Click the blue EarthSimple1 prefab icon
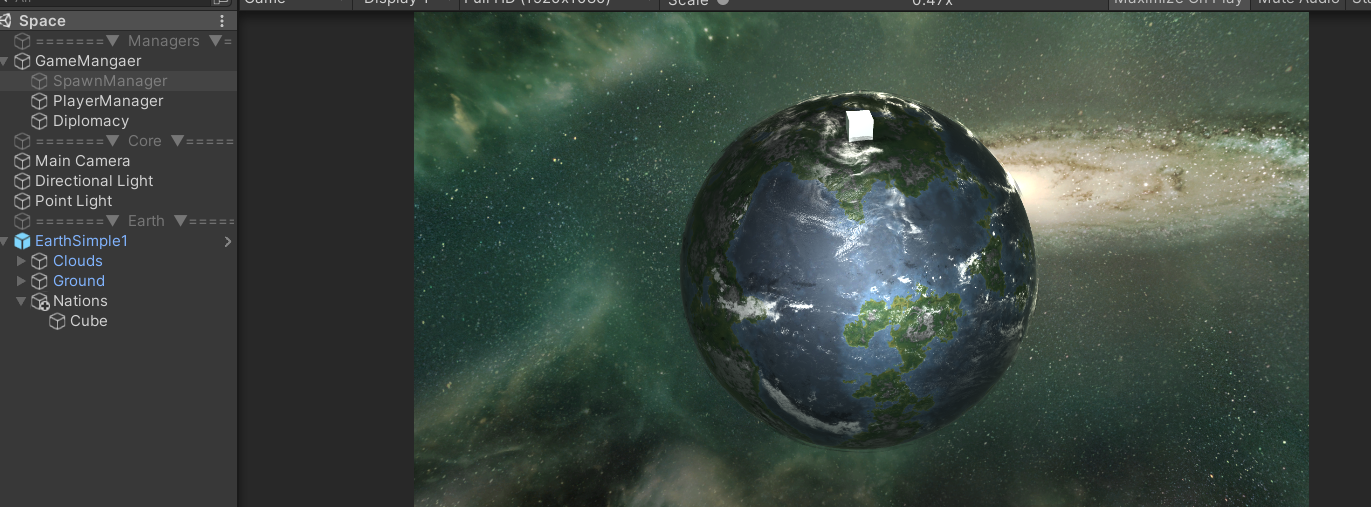Screen dimensions: 1371x507 pos(22,241)
